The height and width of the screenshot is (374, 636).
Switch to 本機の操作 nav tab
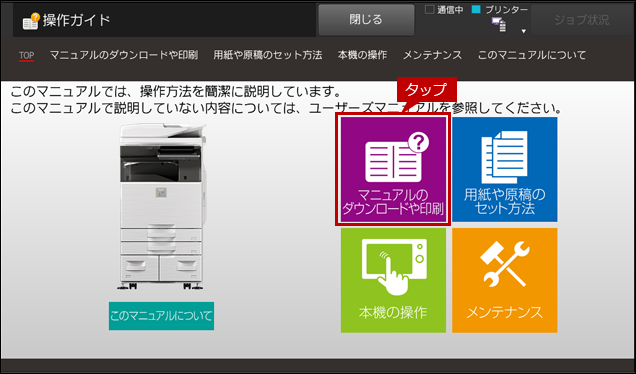point(362,55)
